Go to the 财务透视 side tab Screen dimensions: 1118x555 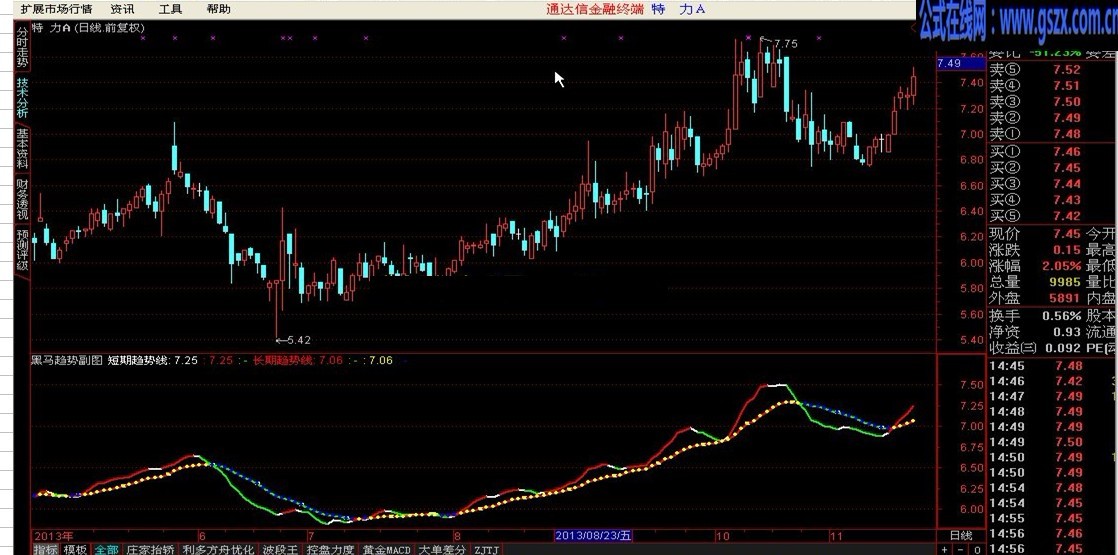click(x=22, y=199)
